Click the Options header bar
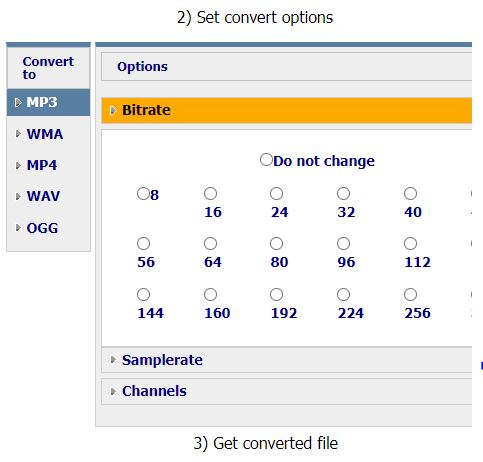Image resolution: width=483 pixels, height=462 pixels. [286, 66]
